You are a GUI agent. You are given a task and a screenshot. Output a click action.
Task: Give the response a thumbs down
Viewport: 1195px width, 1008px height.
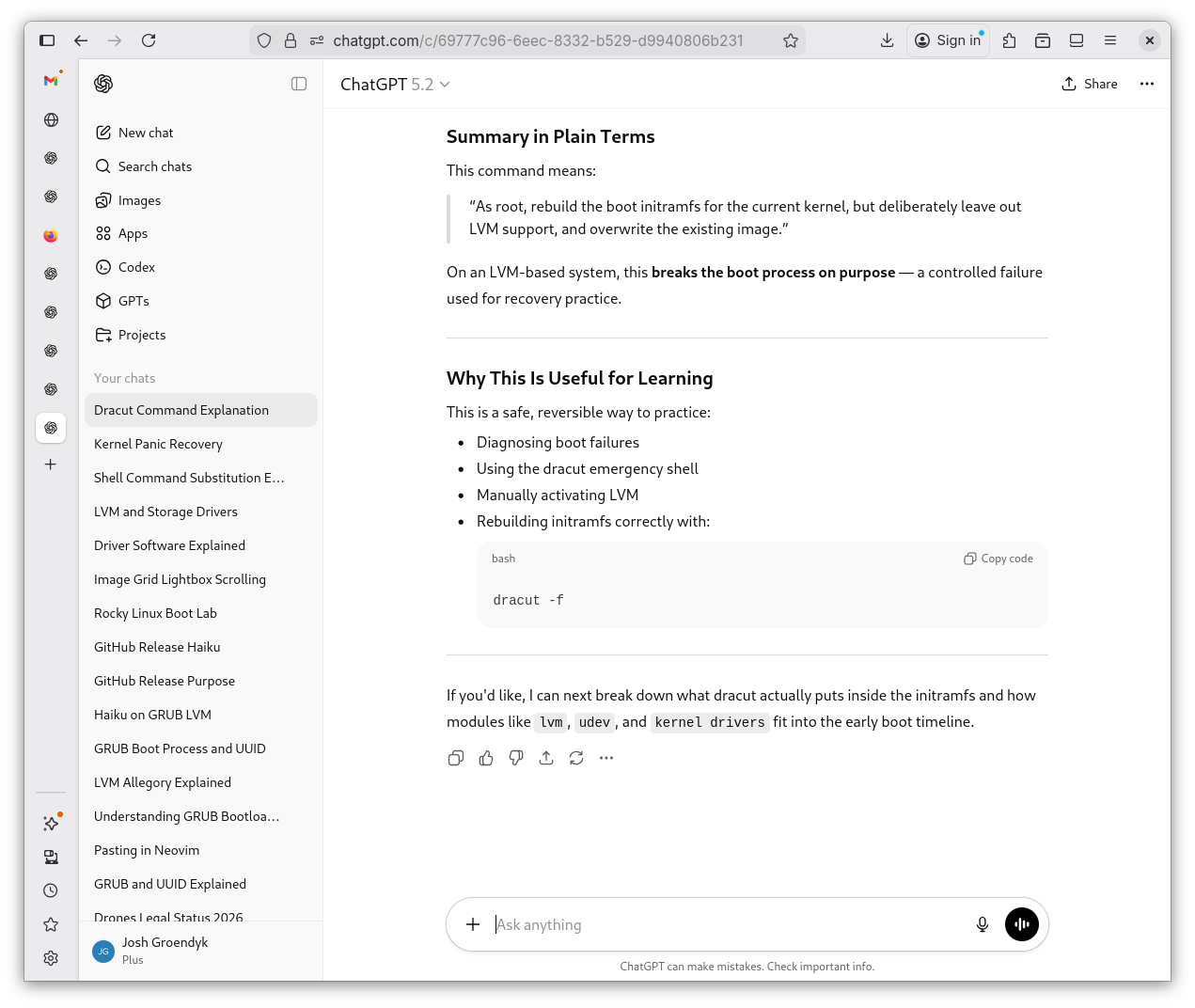point(516,758)
